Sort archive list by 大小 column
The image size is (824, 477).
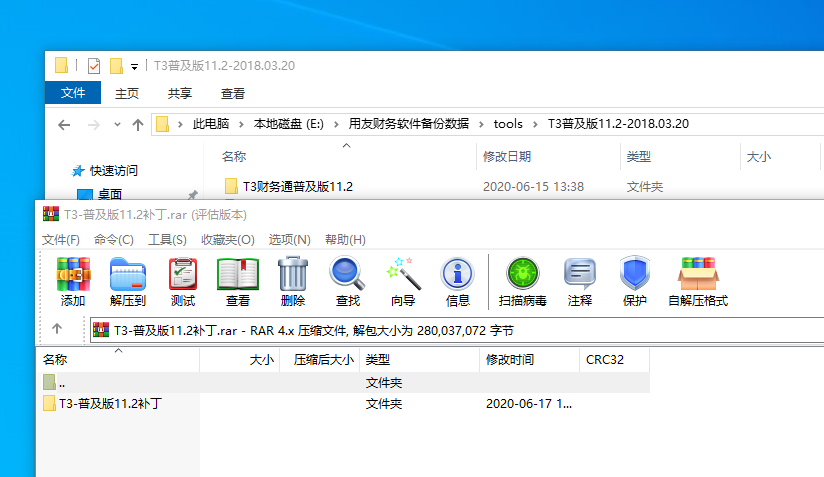pyautogui.click(x=240, y=359)
